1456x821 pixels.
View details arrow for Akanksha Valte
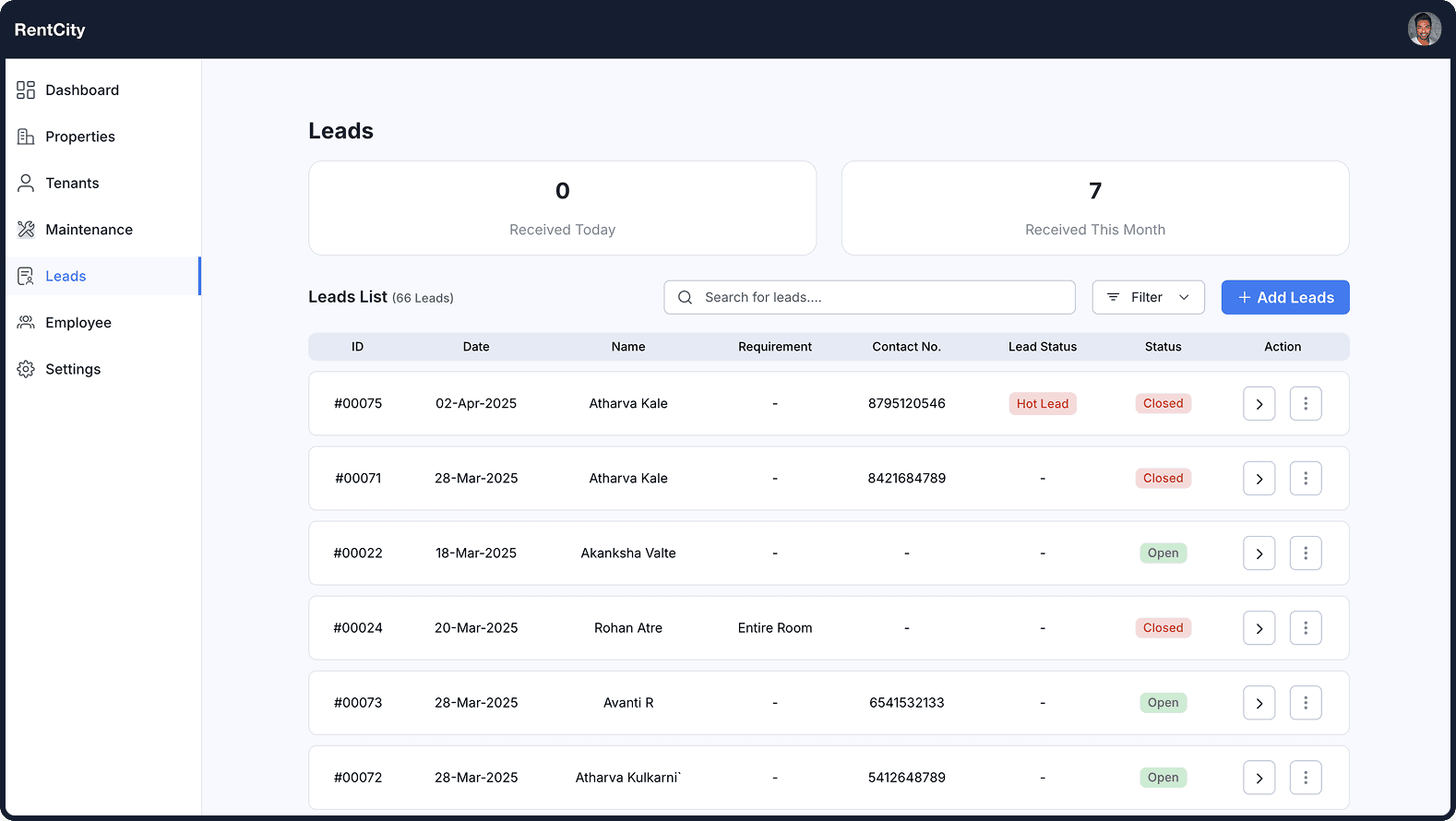pos(1259,553)
